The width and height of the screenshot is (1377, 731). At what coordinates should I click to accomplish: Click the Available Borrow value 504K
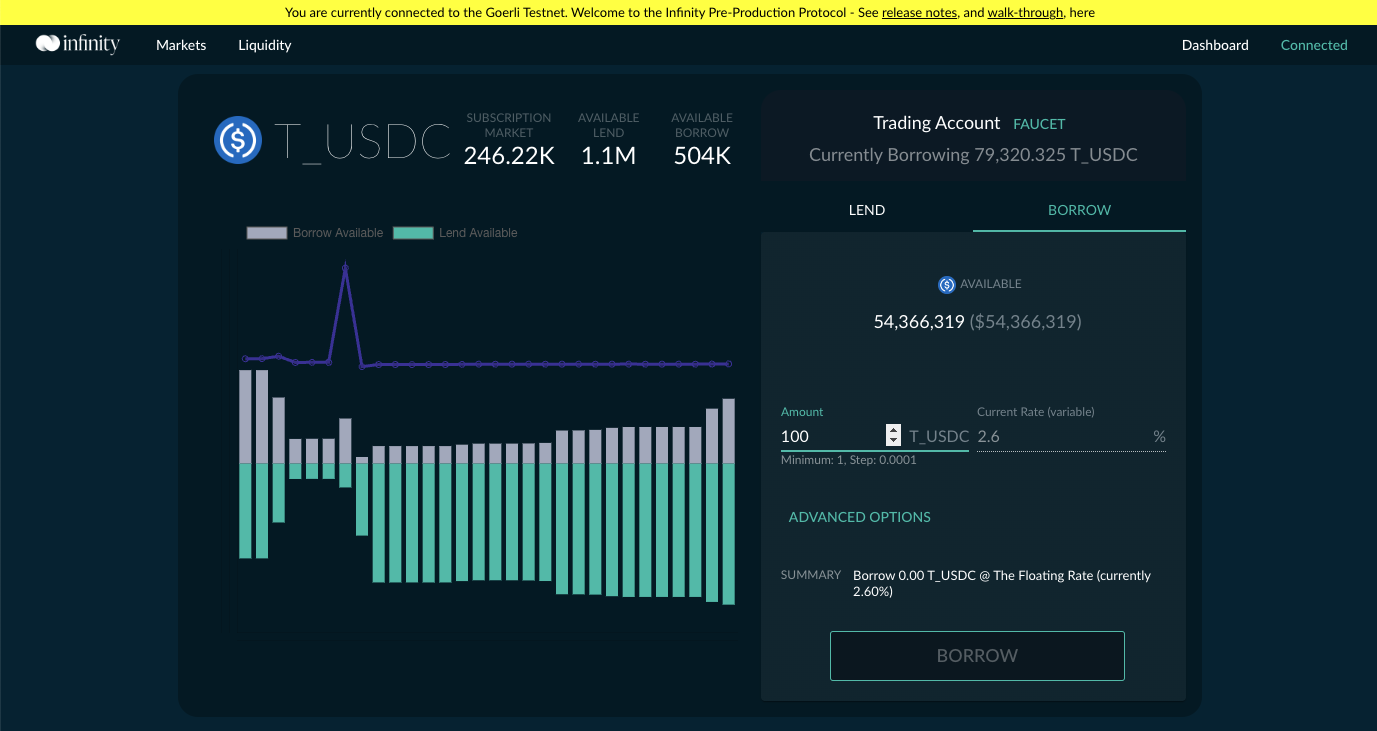click(x=702, y=155)
